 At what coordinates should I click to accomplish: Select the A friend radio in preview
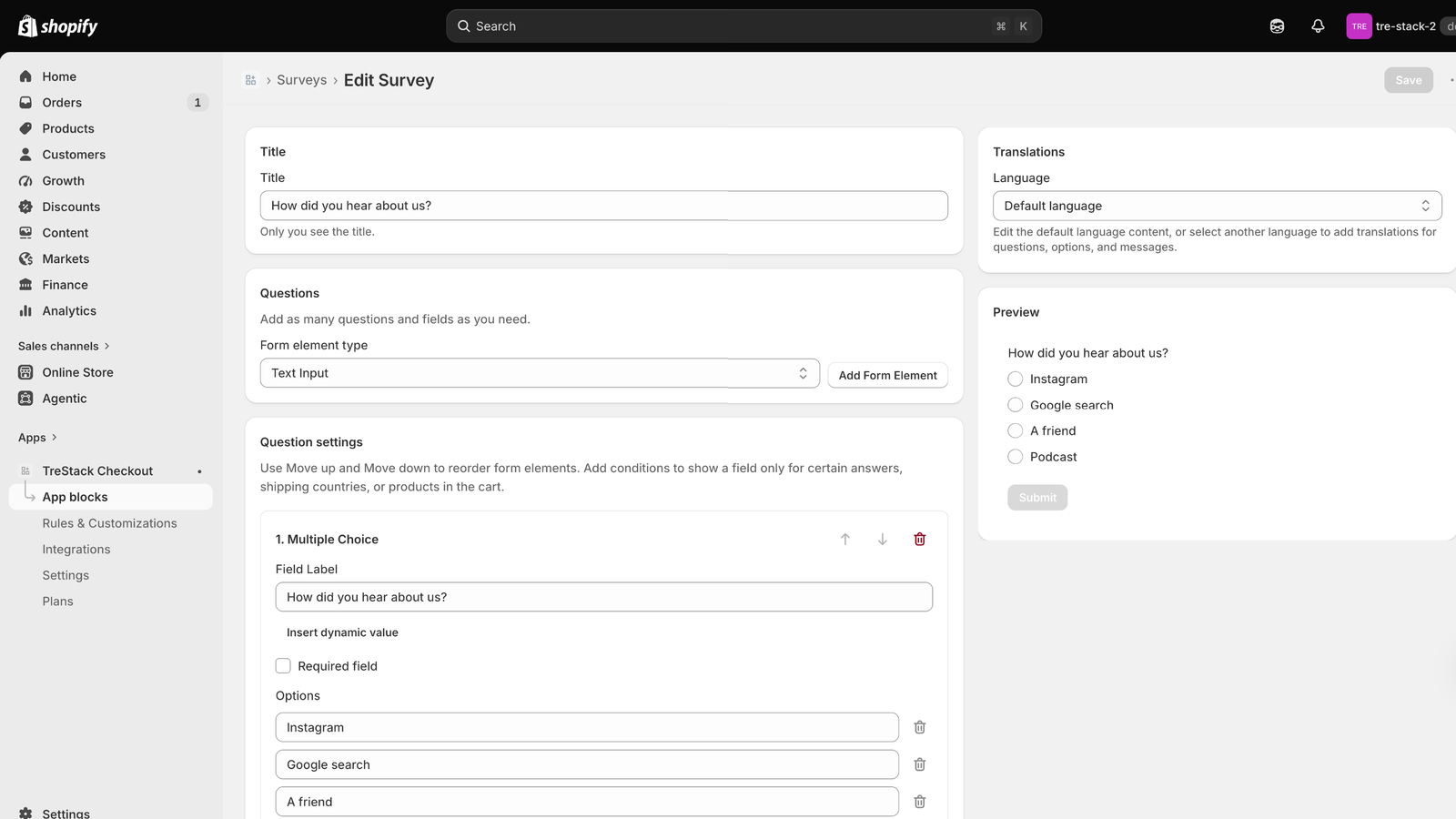click(x=1016, y=430)
